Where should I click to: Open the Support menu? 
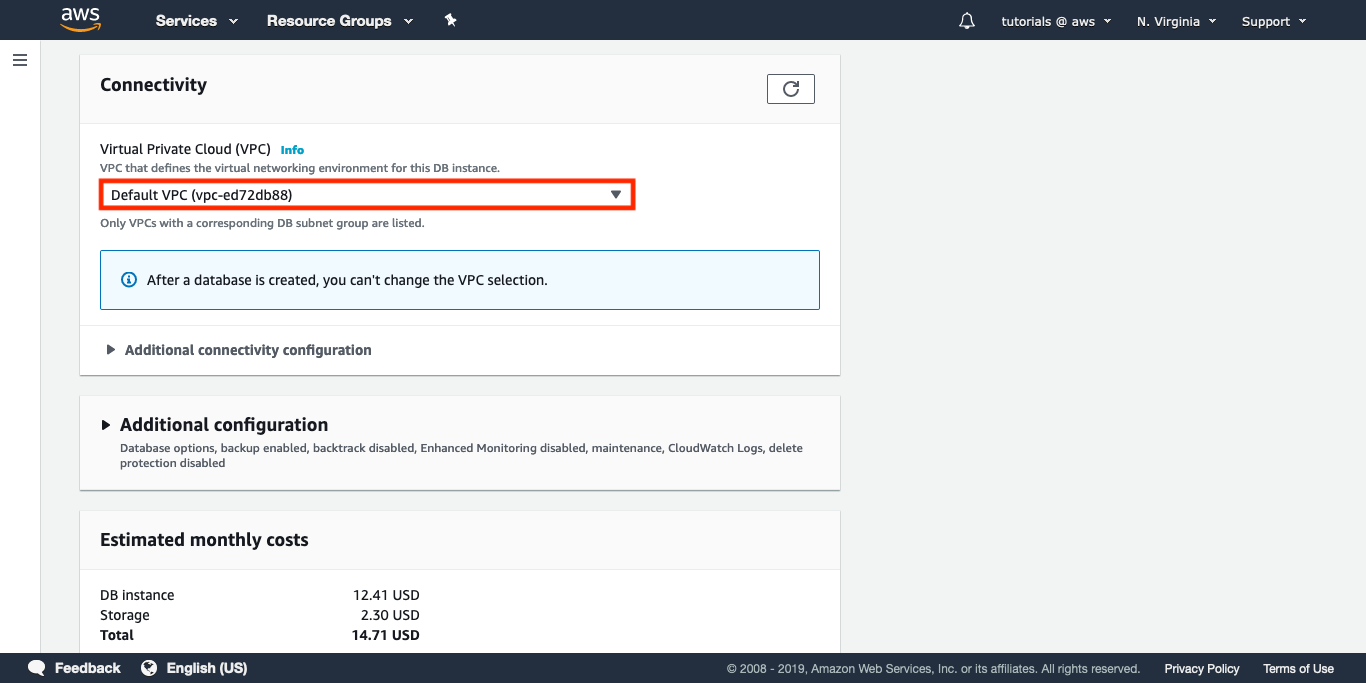[x=1273, y=21]
